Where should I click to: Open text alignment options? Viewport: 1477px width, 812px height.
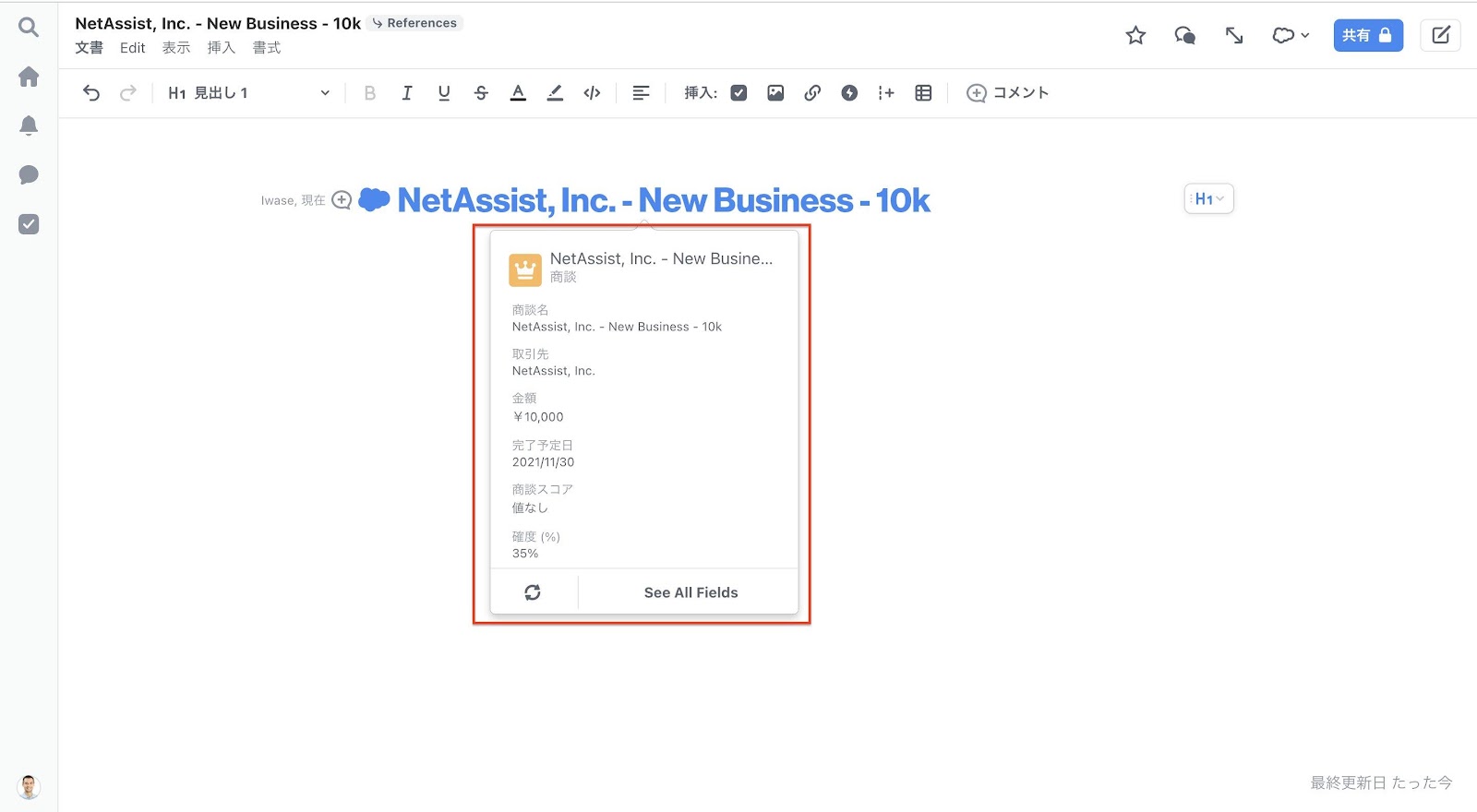[641, 92]
